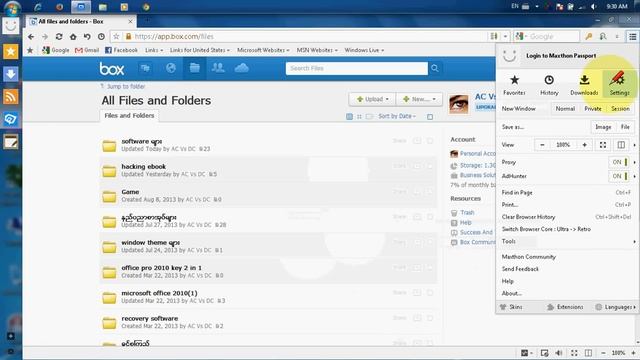640x360 pixels.
Task: Check the box for 'software' folder row
Action: pos(430,141)
